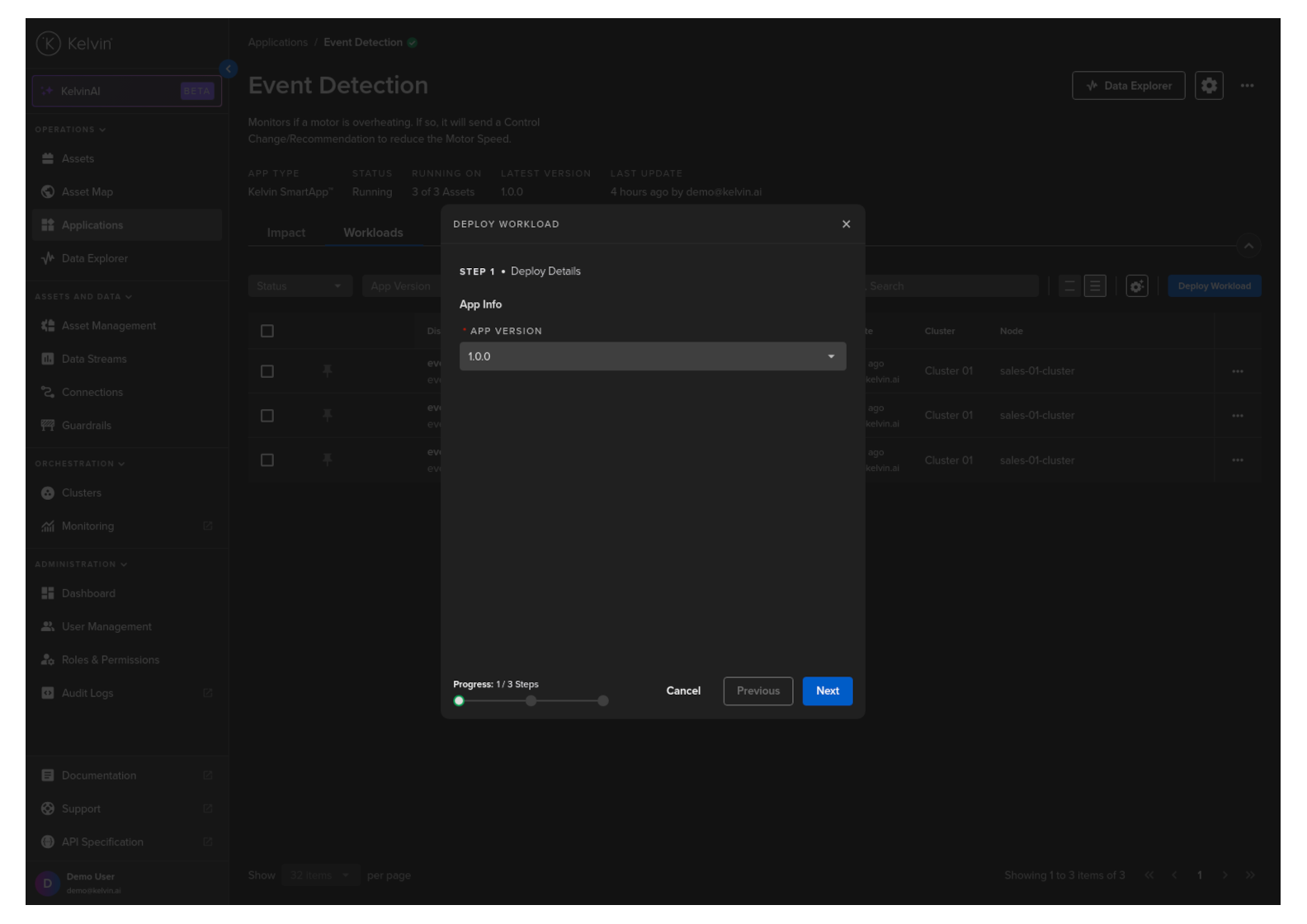Click the Asset Map globe icon
The width and height of the screenshot is (1307, 924).
48,192
